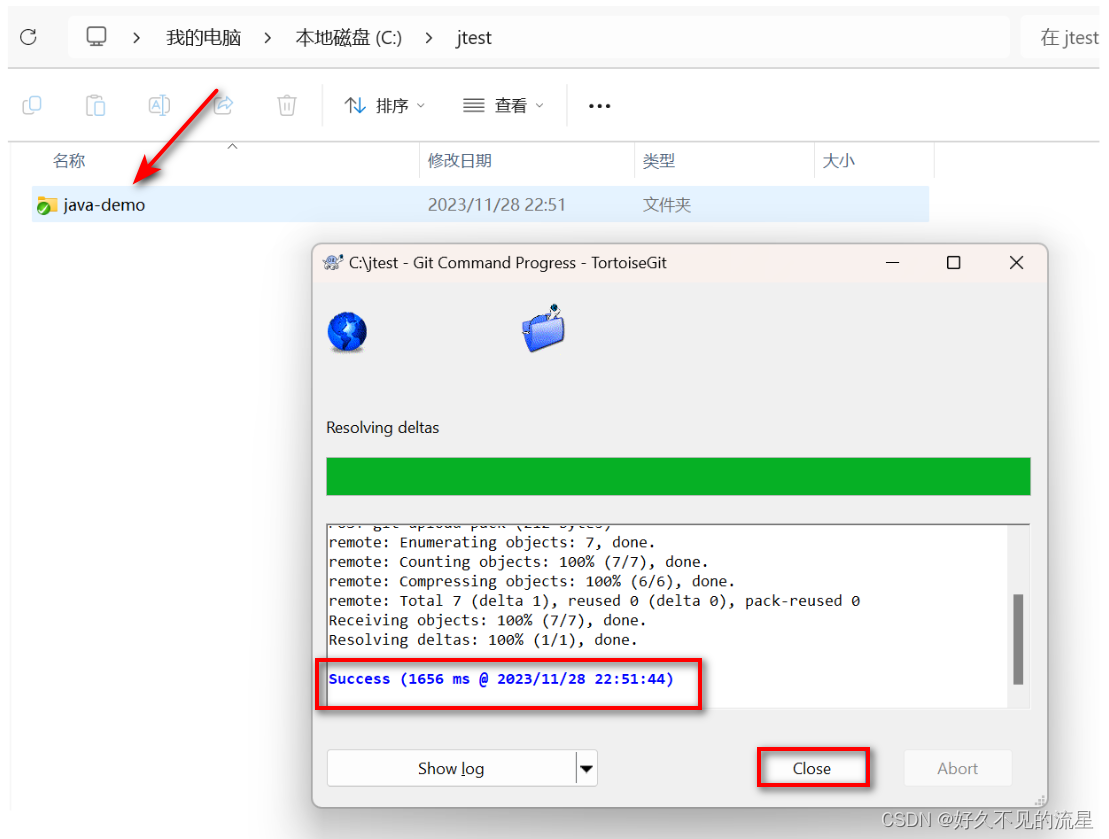Open the 查看 view dropdown

coord(503,105)
